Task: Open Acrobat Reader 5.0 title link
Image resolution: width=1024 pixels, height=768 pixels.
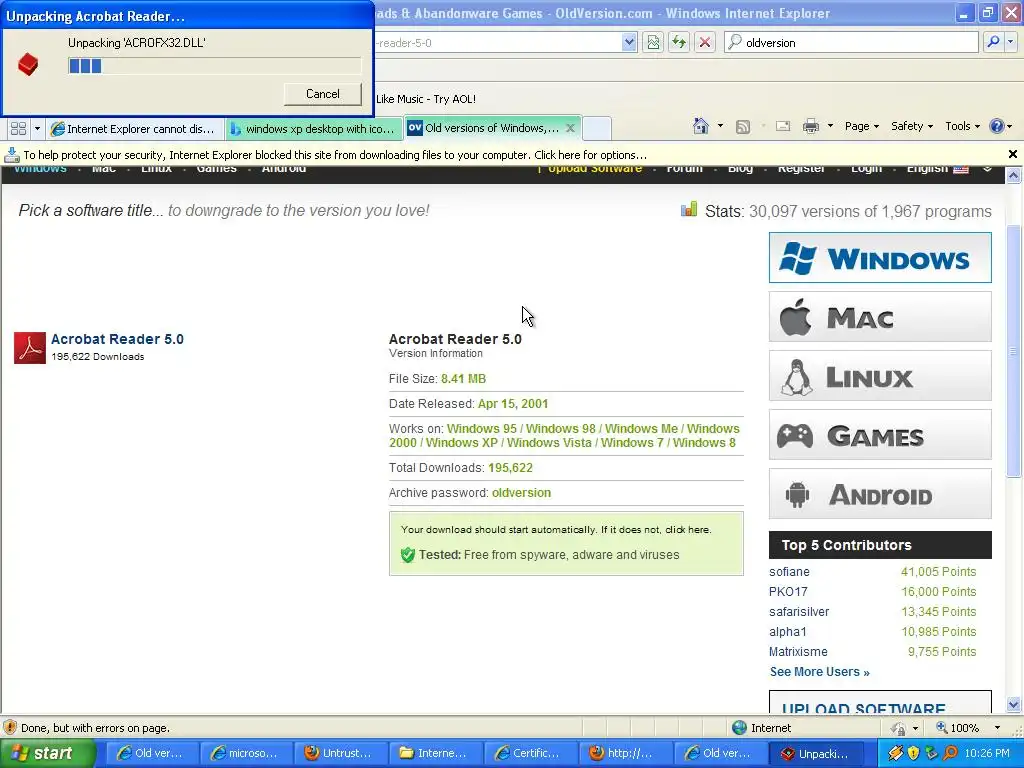Action: [118, 339]
